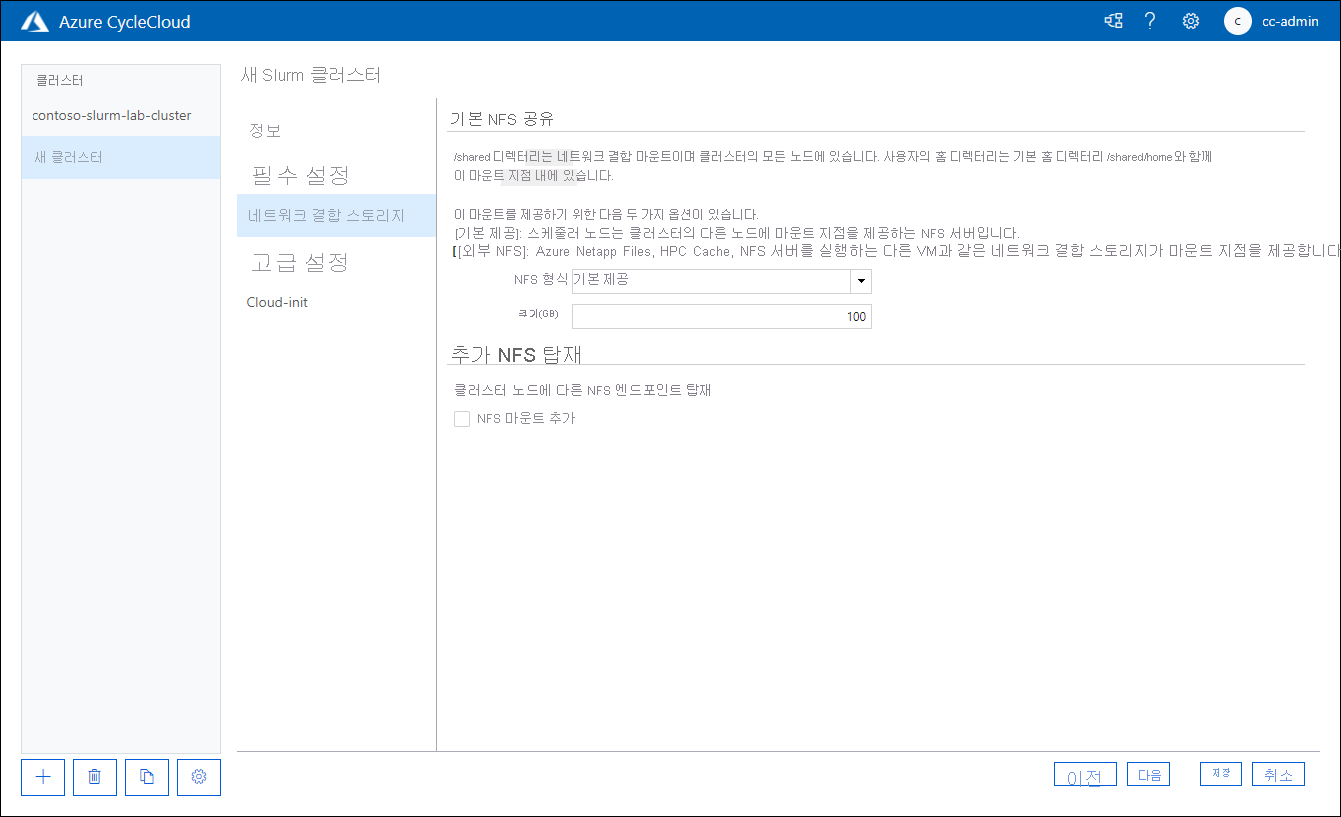
Task: Open the NFS 형식 dropdown
Action: [860, 281]
